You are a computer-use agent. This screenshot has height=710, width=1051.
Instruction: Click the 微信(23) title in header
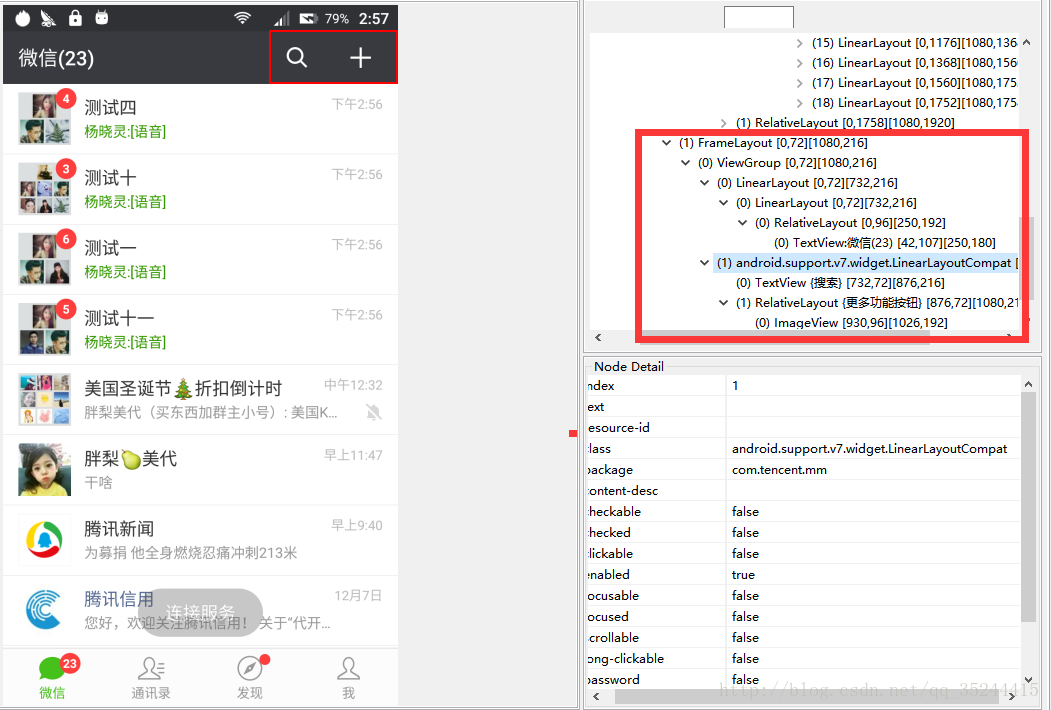coord(56,58)
